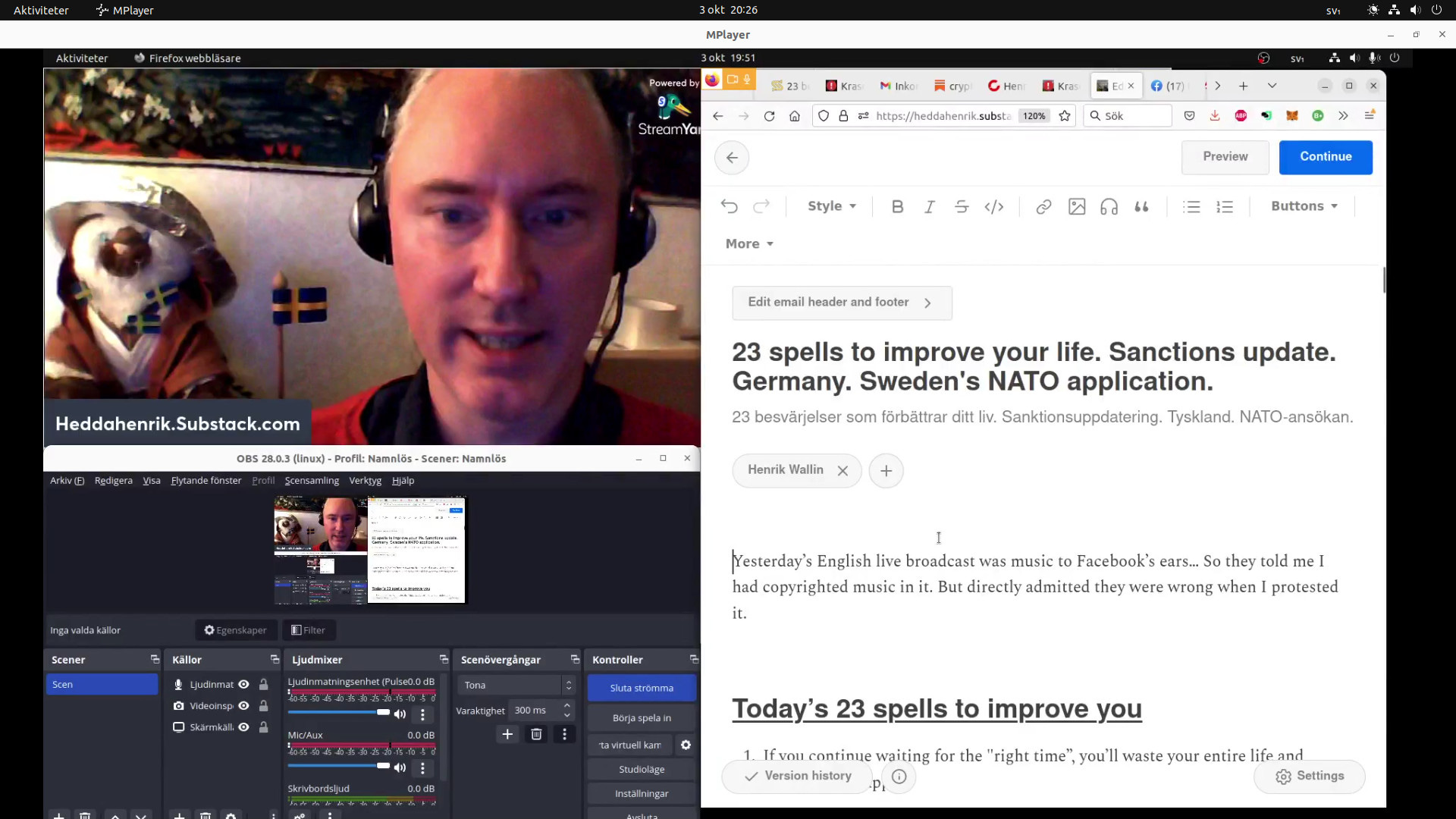
Task: Switch to the Facebook (17) tab
Action: (1168, 86)
